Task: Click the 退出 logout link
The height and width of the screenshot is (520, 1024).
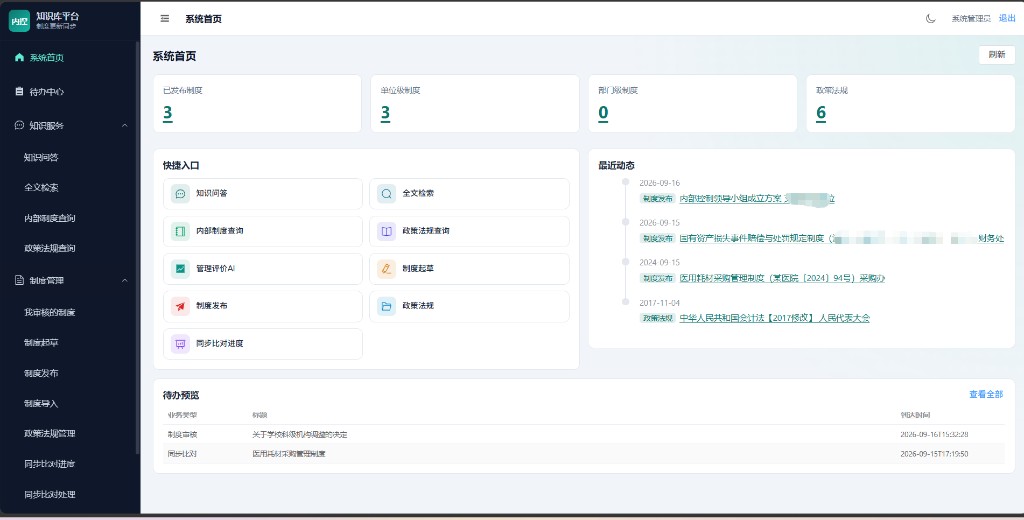Action: [1007, 18]
